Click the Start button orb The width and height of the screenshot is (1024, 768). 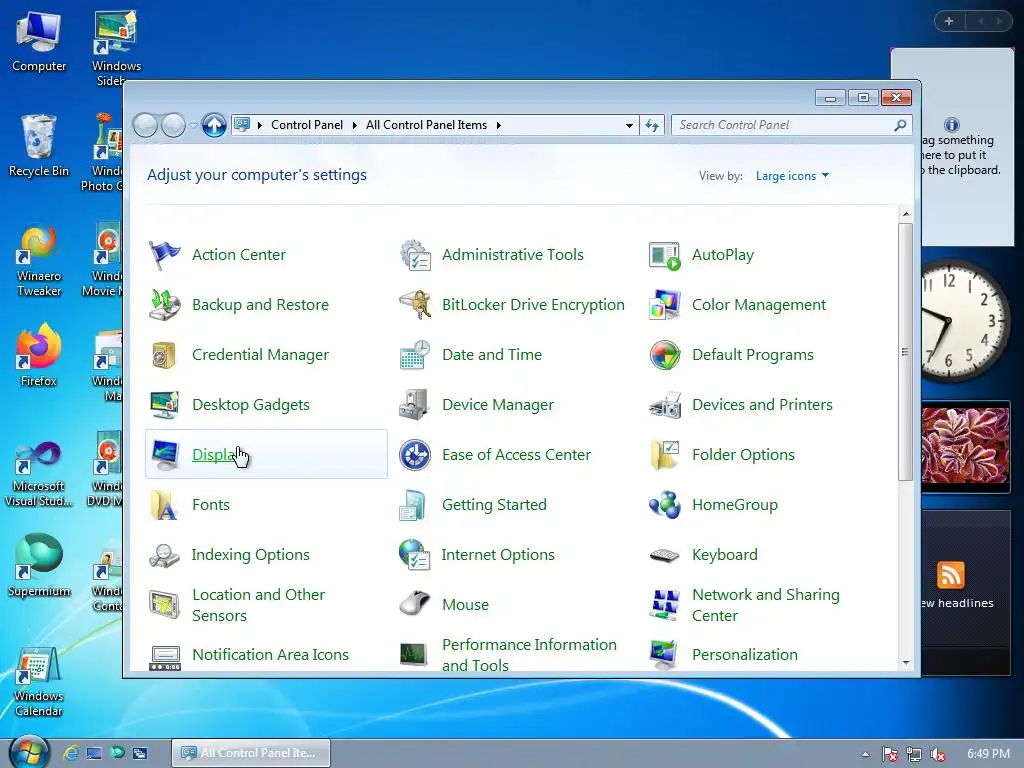tap(29, 752)
